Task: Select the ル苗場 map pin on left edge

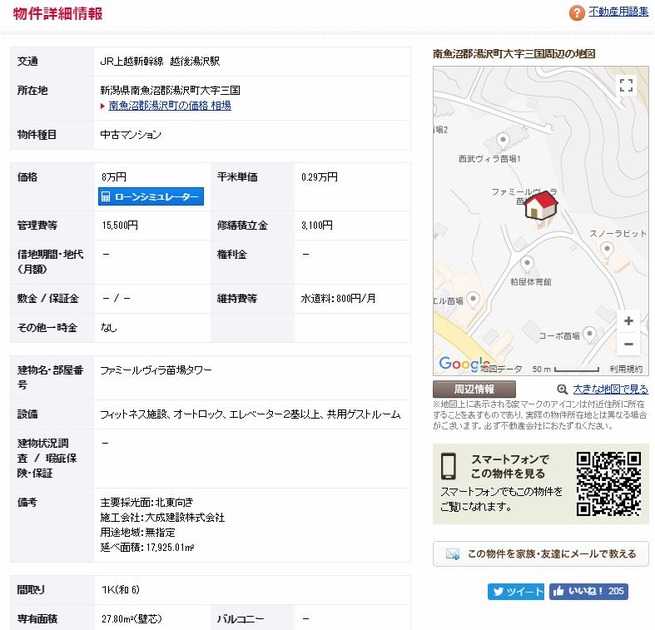Action: coord(472,300)
